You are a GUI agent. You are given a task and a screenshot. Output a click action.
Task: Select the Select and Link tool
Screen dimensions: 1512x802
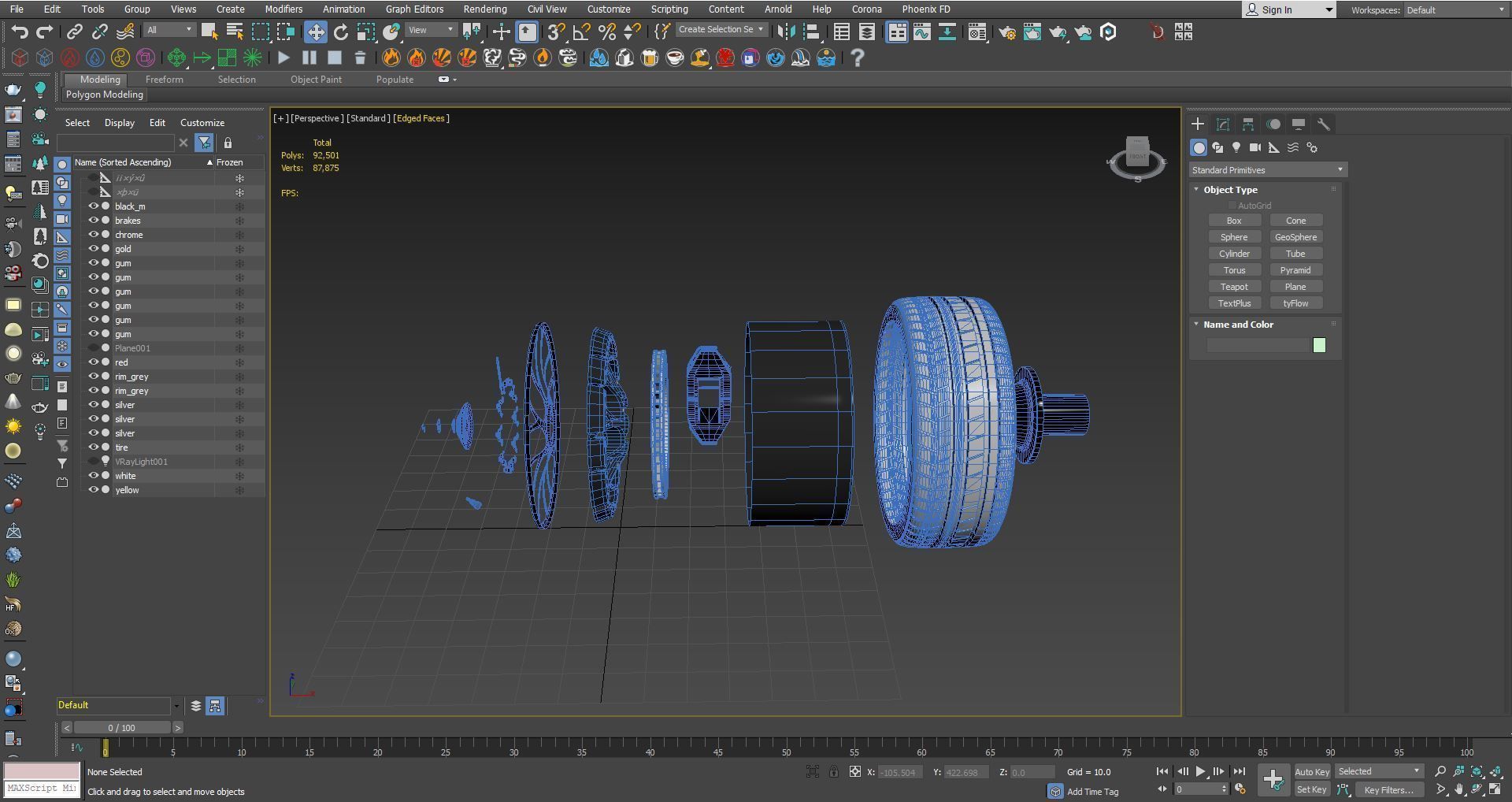pyautogui.click(x=74, y=32)
